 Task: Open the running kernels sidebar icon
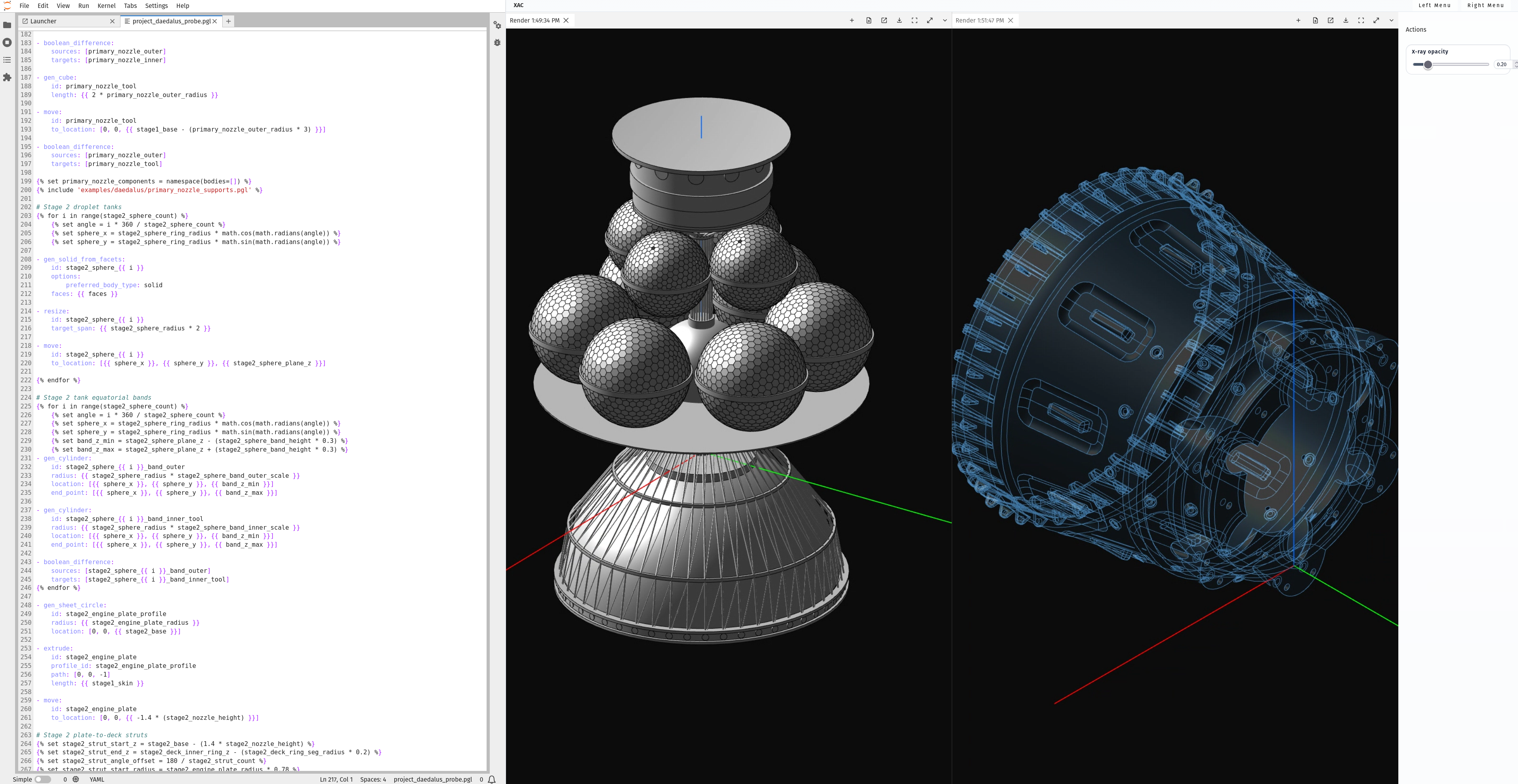coord(7,42)
